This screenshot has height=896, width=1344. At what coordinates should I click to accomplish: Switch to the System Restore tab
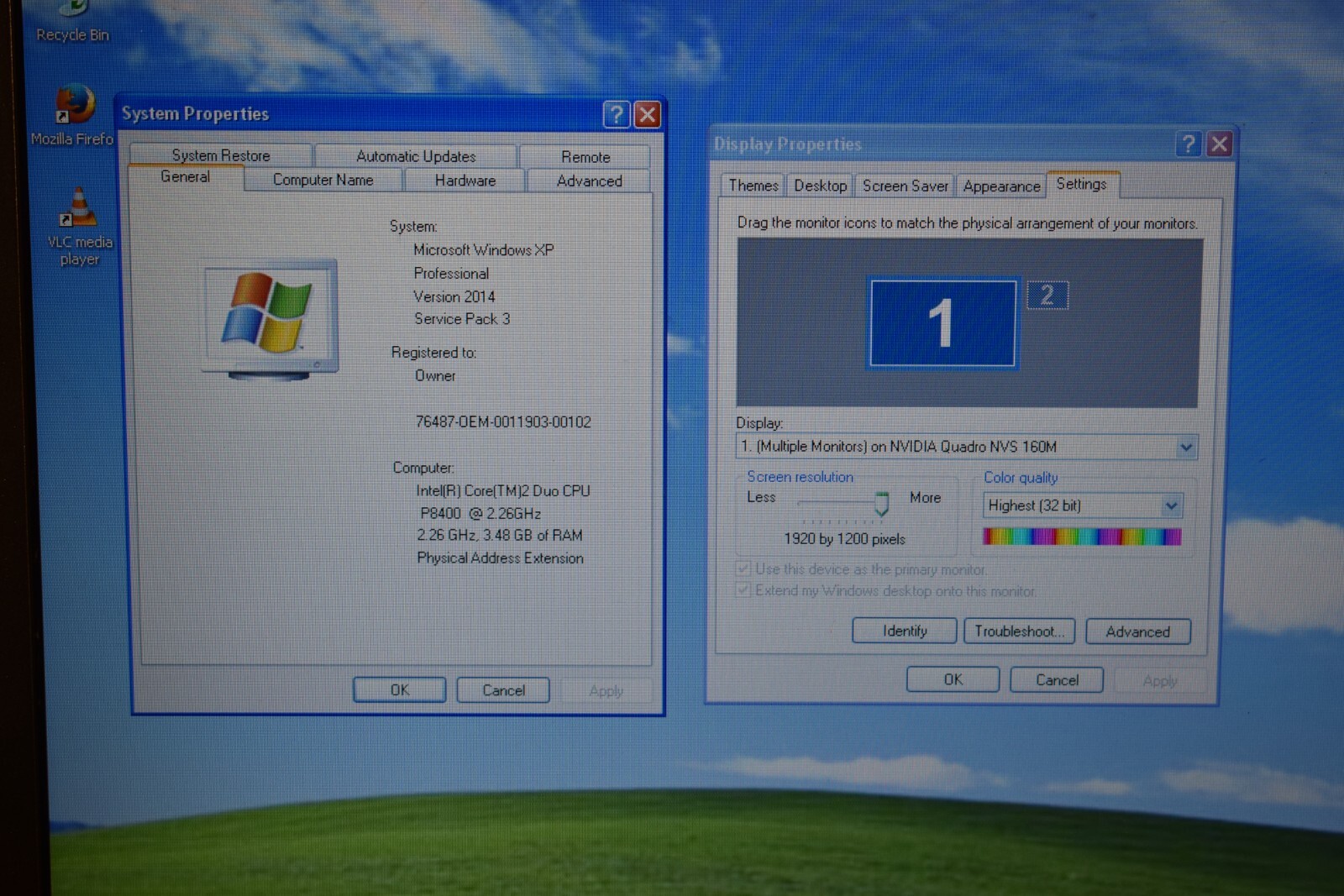tap(221, 155)
